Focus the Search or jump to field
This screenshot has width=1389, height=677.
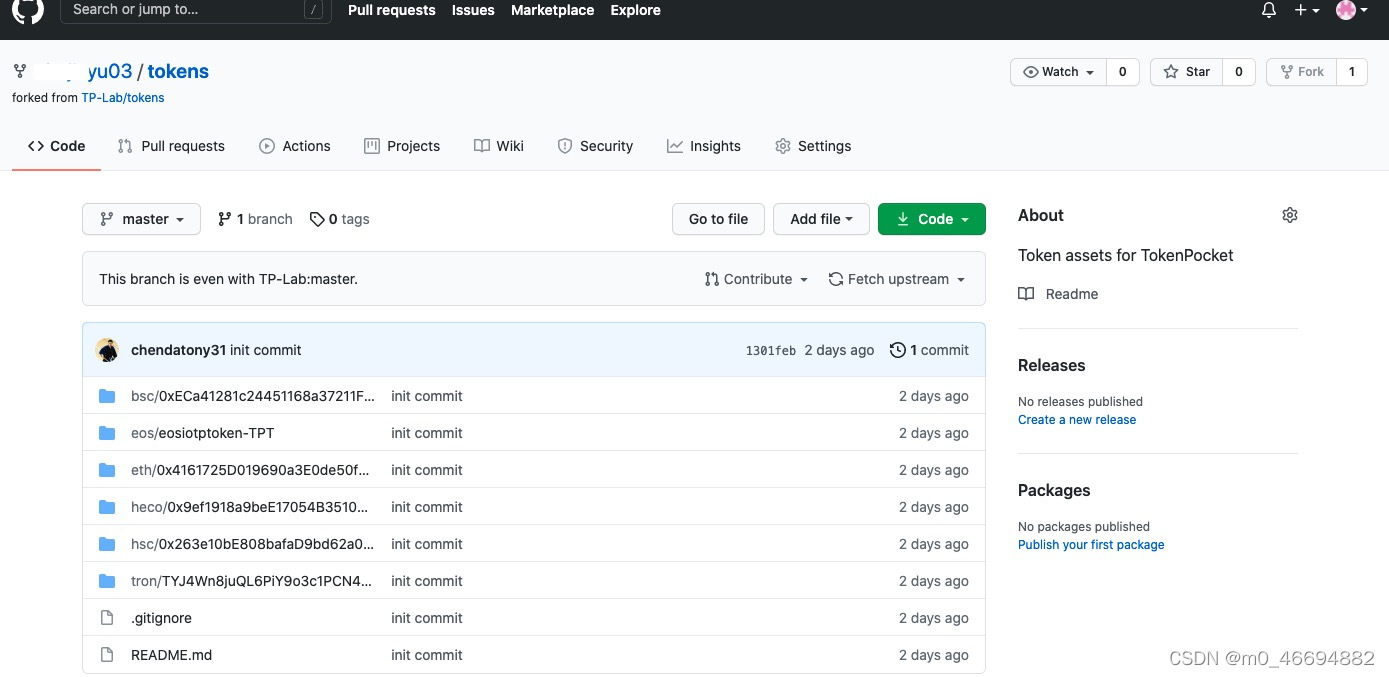click(195, 10)
